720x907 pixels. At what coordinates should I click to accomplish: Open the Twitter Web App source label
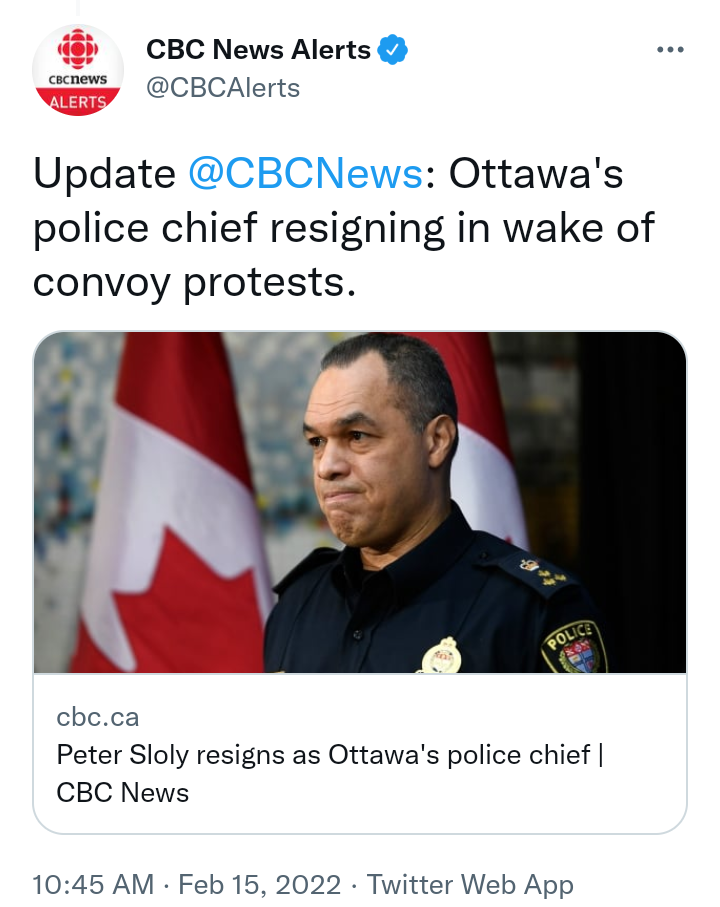point(470,884)
